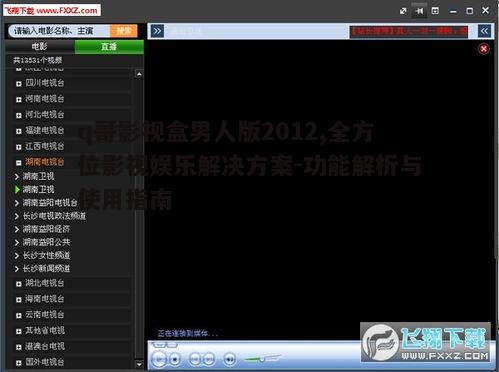Screen dimensions: 499x372
Task: Click the double-right arrow icon above the video
Action: 157,31
